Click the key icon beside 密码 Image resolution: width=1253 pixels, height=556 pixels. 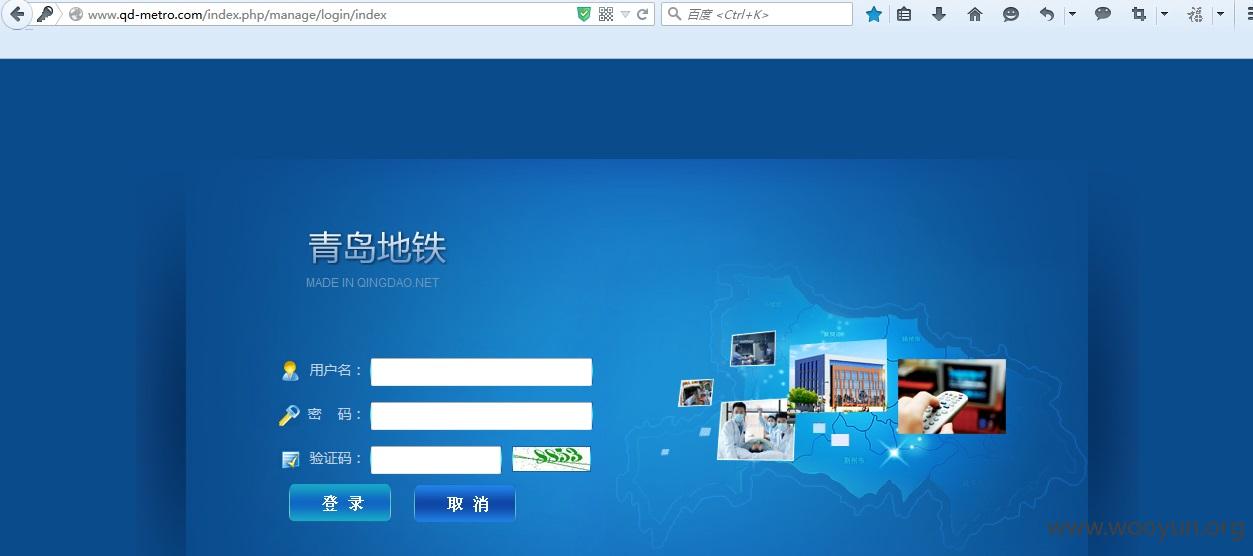coord(289,415)
